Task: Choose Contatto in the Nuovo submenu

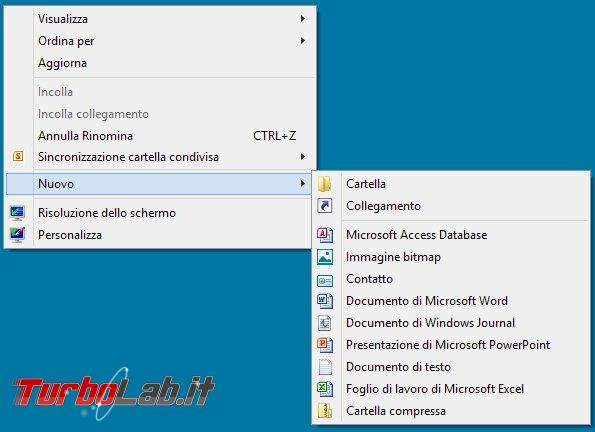Action: point(451,279)
